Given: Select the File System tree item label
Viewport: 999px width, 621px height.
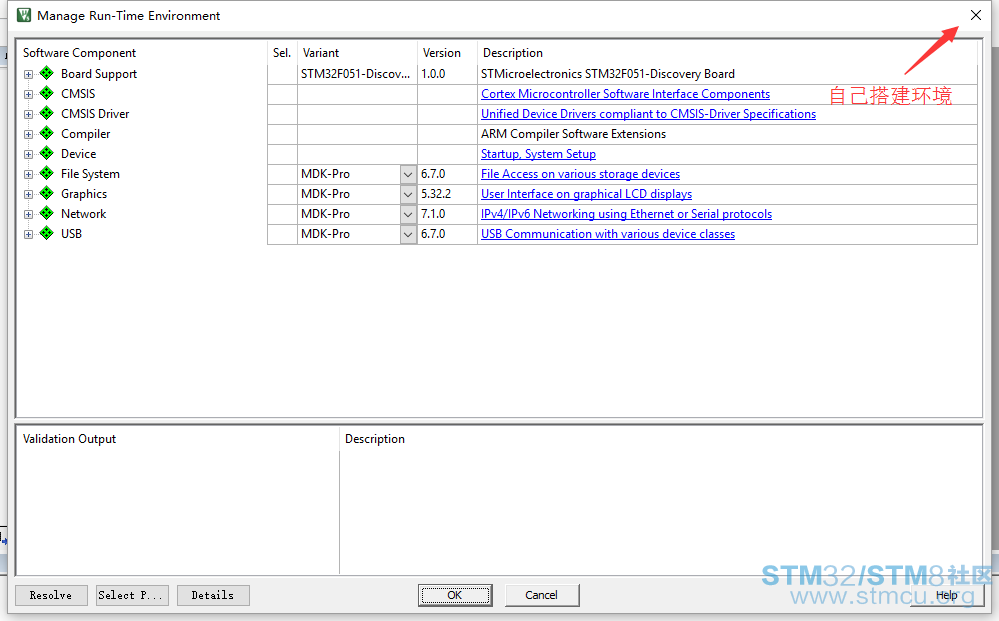Looking at the screenshot, I should tap(90, 174).
